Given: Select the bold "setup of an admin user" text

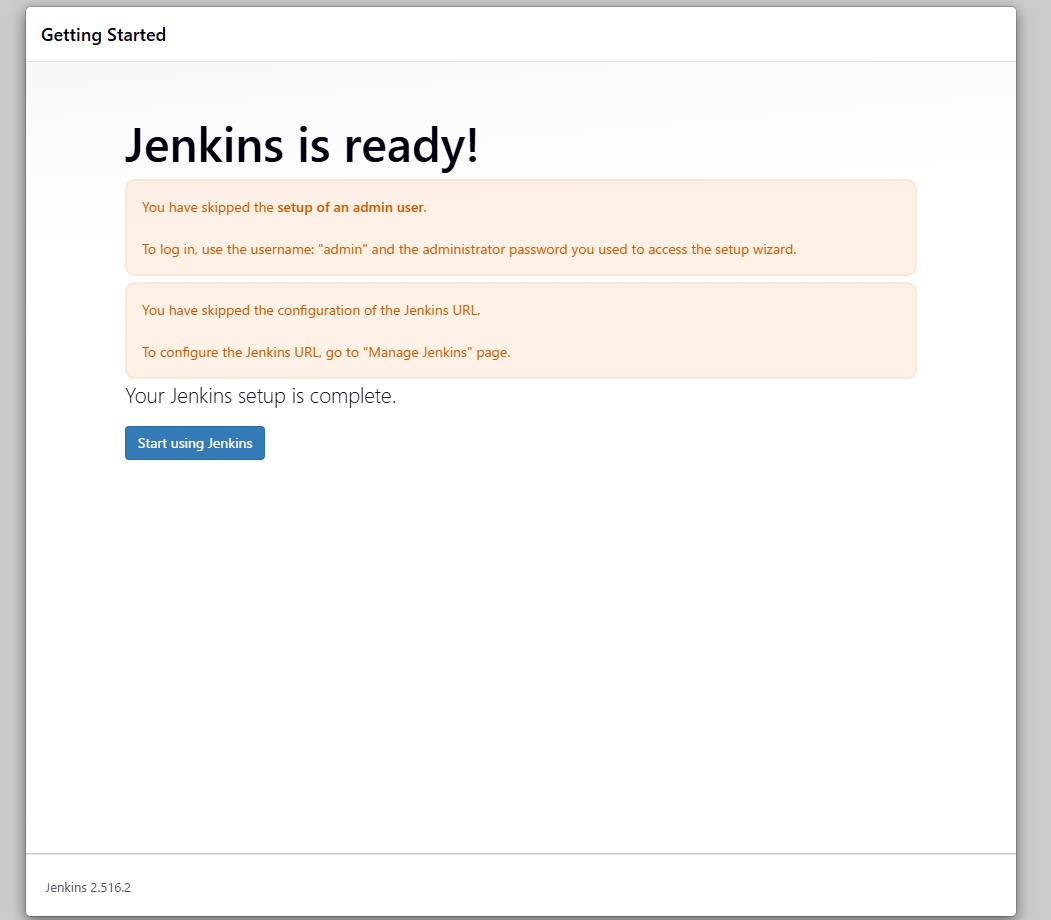Looking at the screenshot, I should [350, 208].
